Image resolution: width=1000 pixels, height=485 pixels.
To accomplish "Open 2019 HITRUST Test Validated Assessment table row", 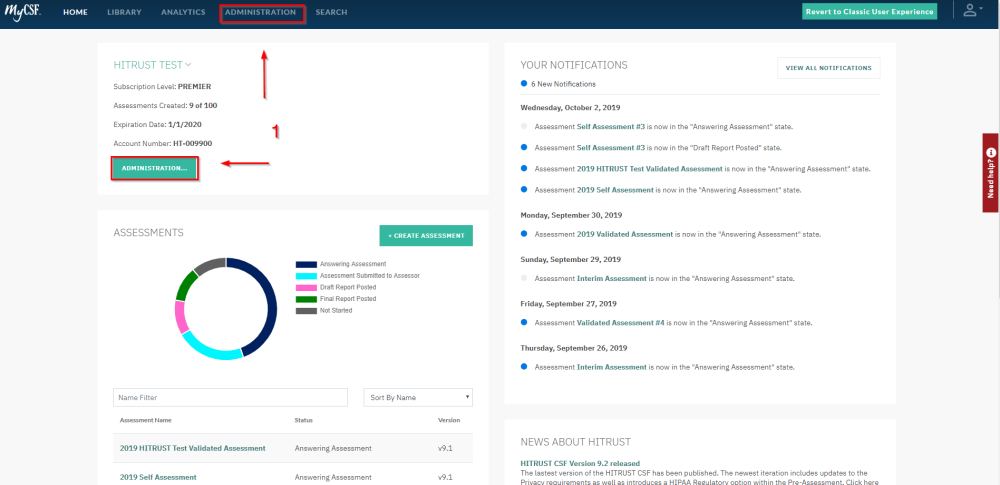I will 293,448.
